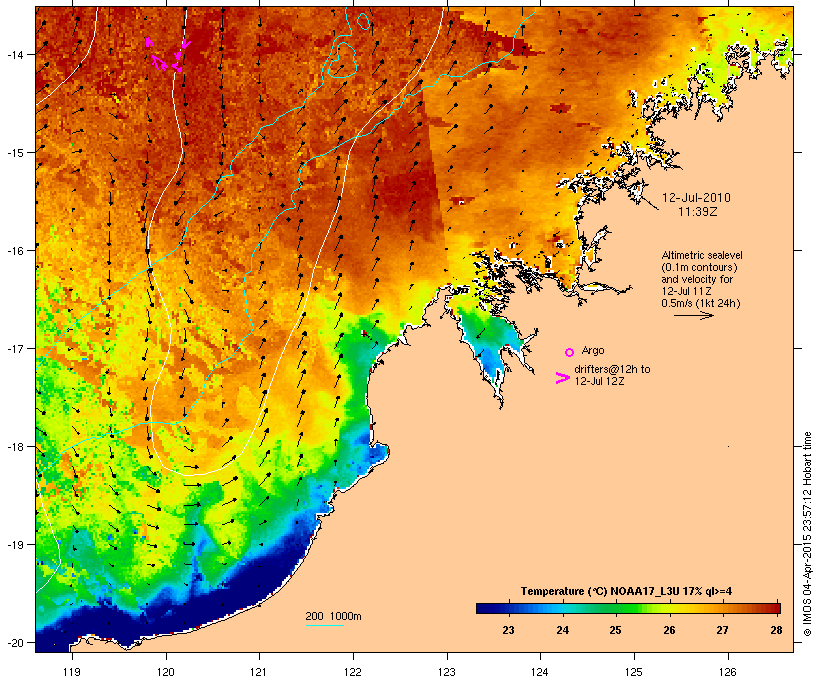Click the 'Temperature (°C) NOAA17_L3U 17% ql>=4' title
The image size is (820, 680).
626,591
